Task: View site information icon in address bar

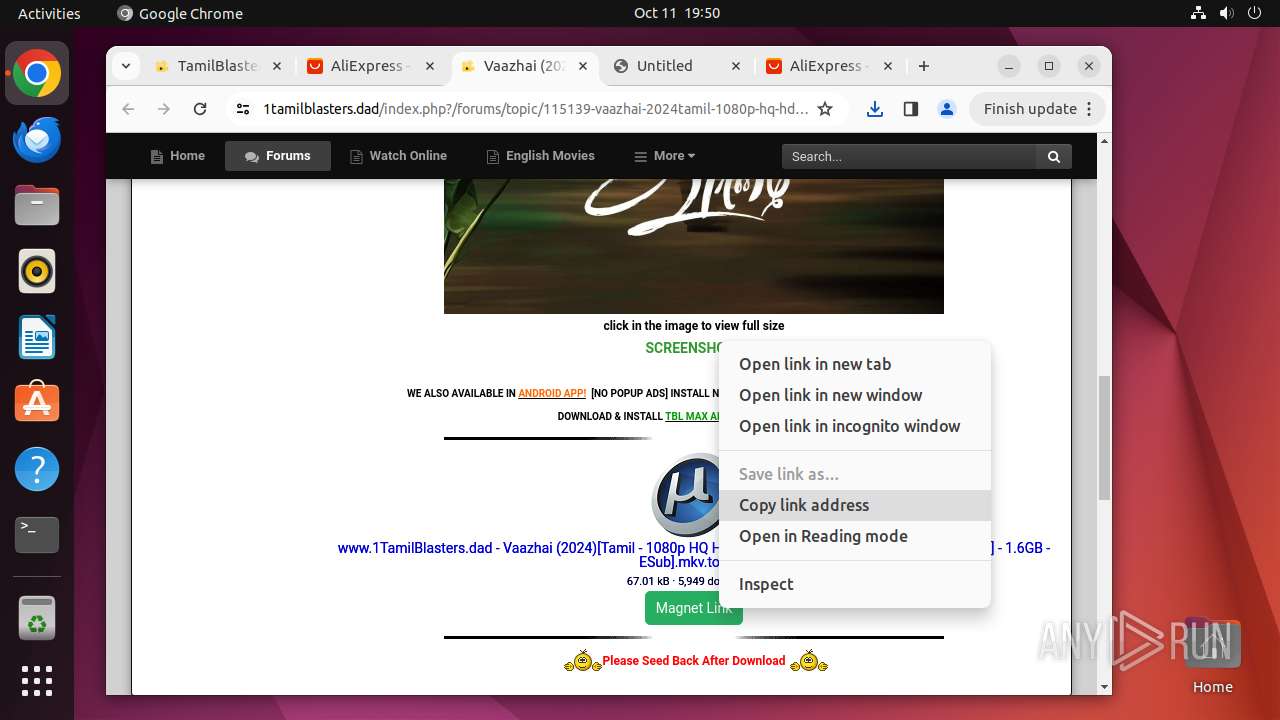Action: click(243, 109)
